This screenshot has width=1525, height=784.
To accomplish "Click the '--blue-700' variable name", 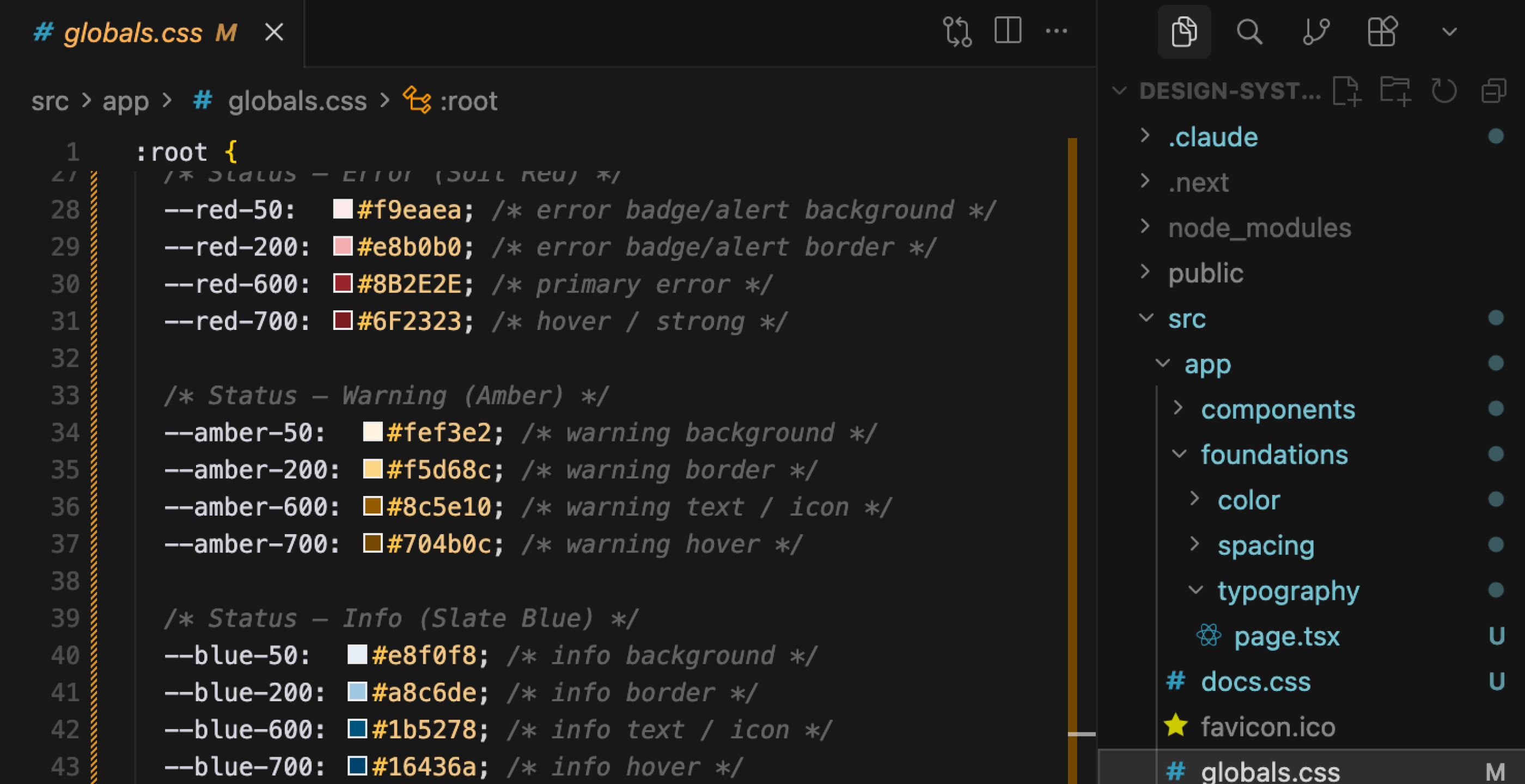I will (x=238, y=768).
